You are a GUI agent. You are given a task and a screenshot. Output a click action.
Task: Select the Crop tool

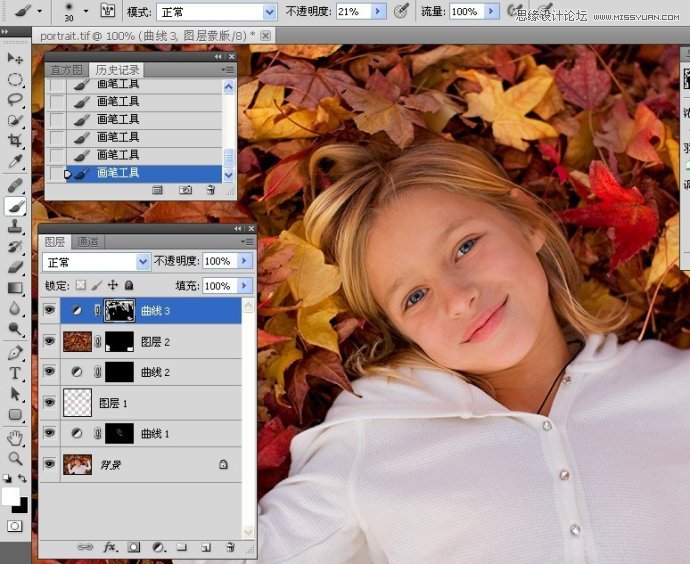pyautogui.click(x=15, y=142)
